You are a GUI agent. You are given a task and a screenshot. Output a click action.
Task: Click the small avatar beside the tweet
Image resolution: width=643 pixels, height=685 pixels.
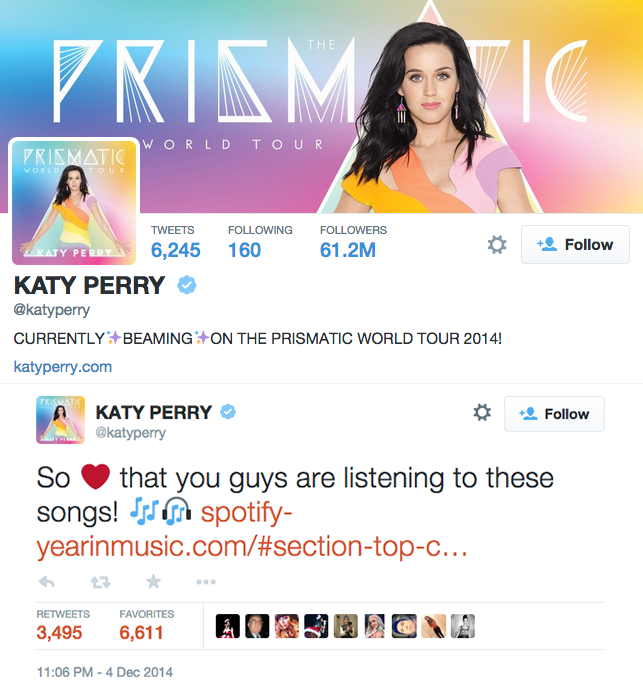tap(60, 420)
